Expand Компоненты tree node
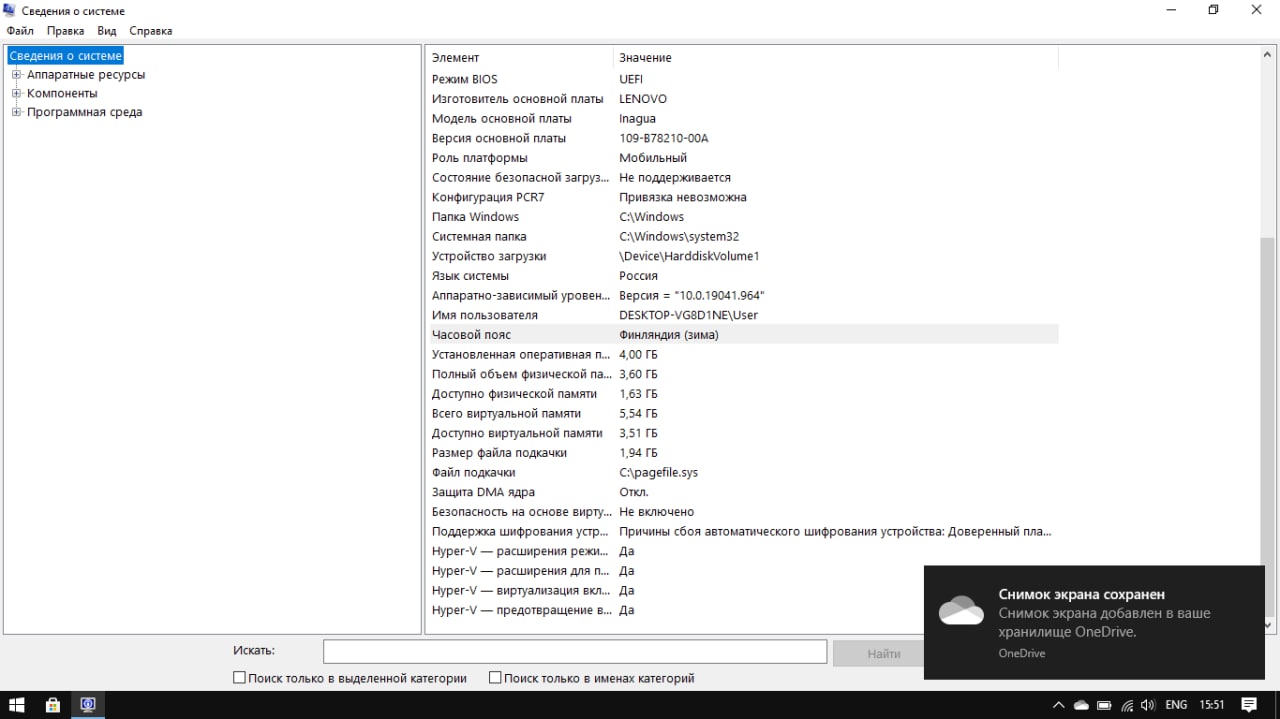1280x719 pixels. coord(16,93)
